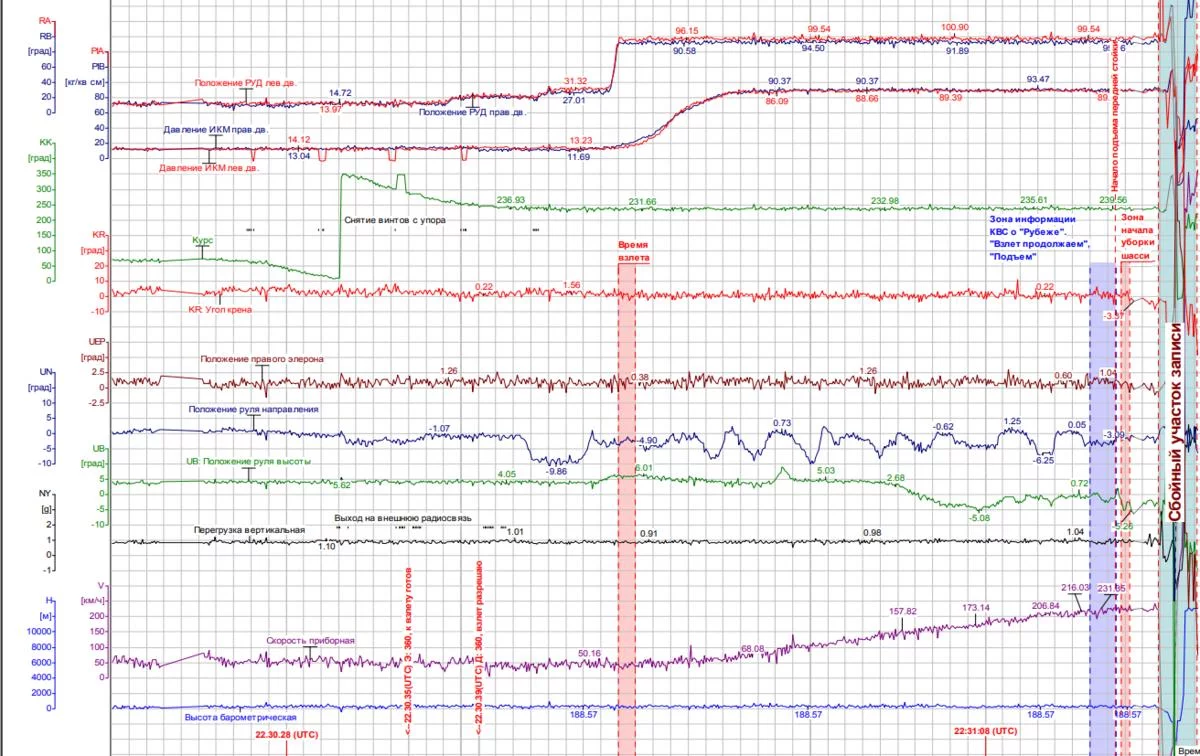
Task: Click the 'Положение правого элерона' label
Action: pyautogui.click(x=262, y=360)
